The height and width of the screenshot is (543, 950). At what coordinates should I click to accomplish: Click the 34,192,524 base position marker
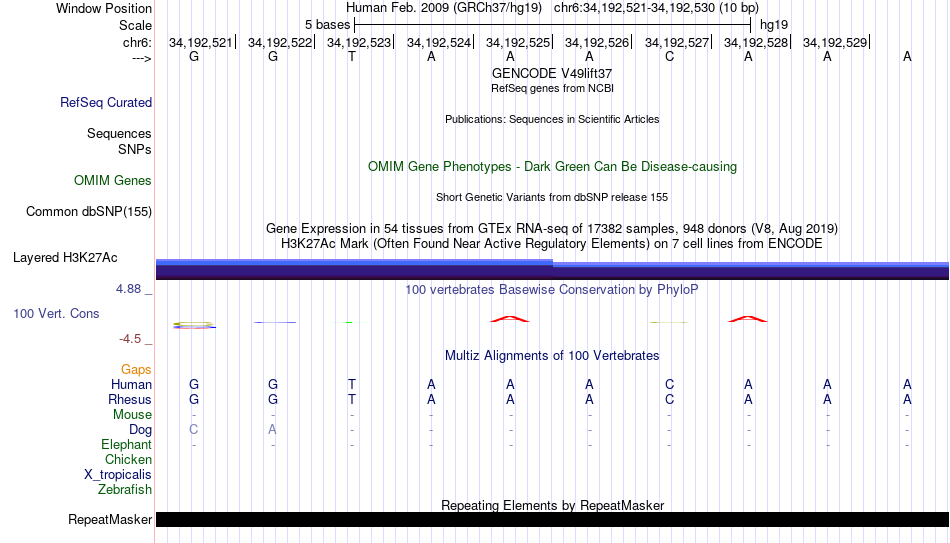(x=439, y=42)
